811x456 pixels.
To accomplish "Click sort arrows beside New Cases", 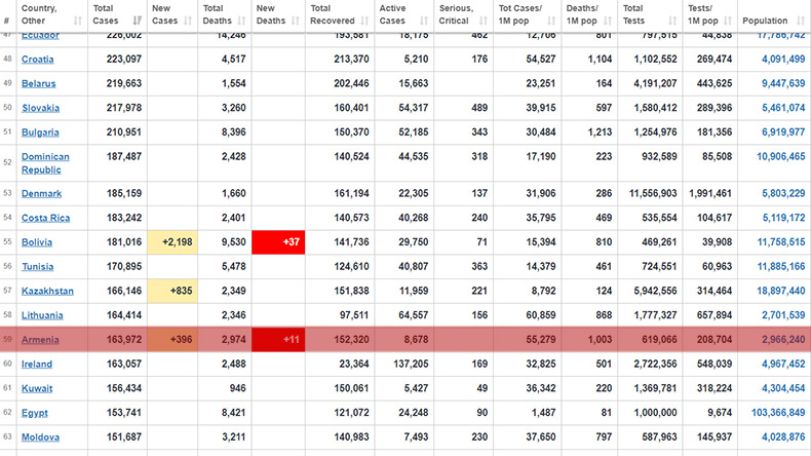I will tap(188, 21).
